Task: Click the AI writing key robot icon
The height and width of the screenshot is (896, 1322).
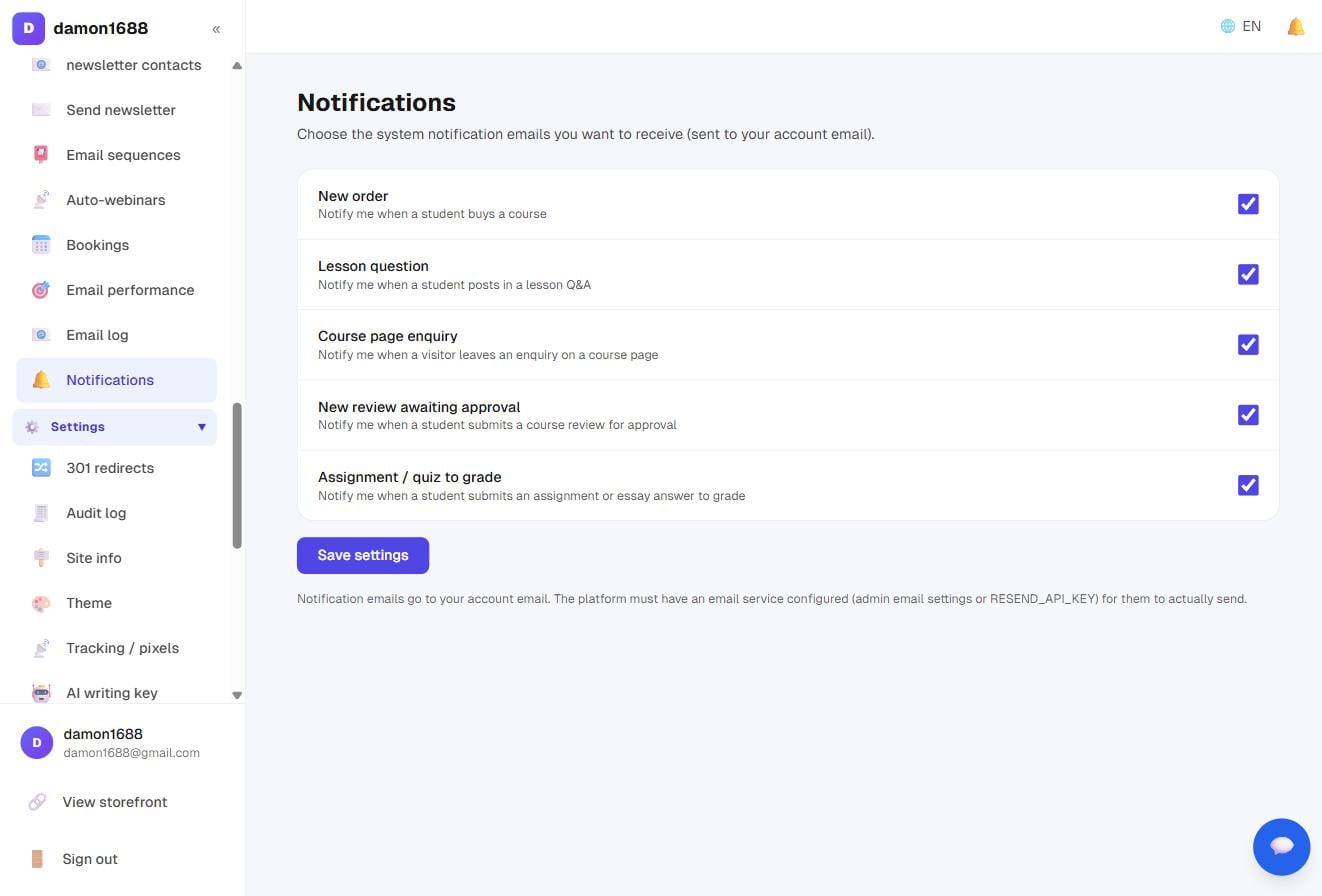Action: [41, 693]
